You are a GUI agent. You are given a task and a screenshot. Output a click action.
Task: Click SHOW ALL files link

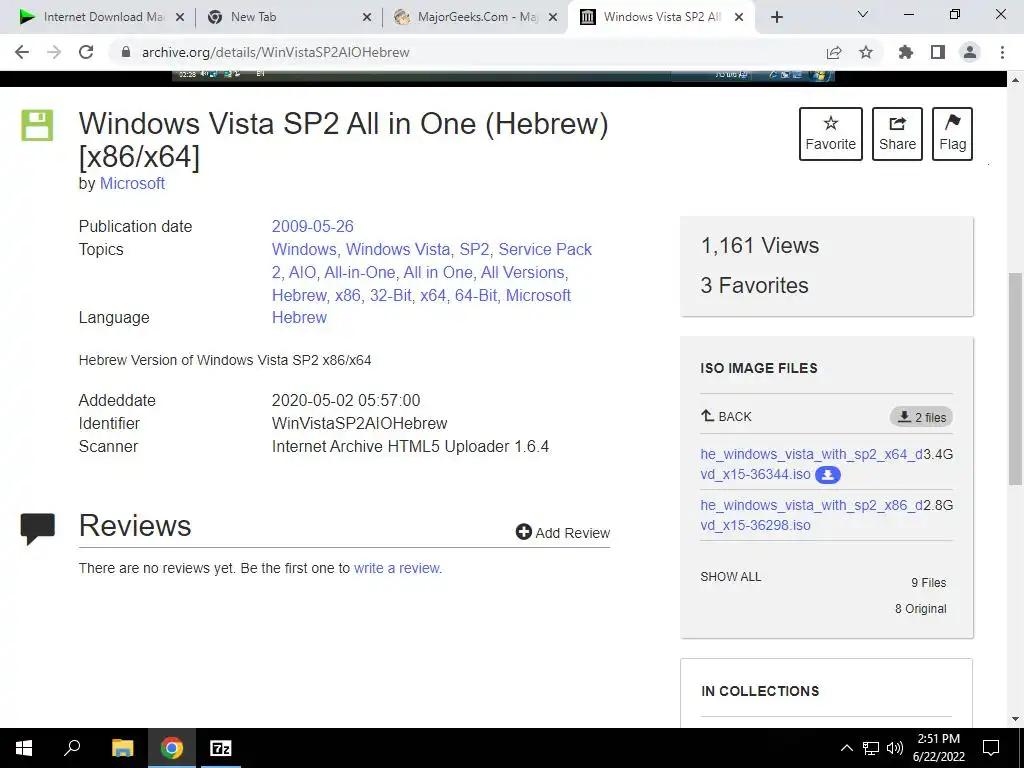click(731, 577)
